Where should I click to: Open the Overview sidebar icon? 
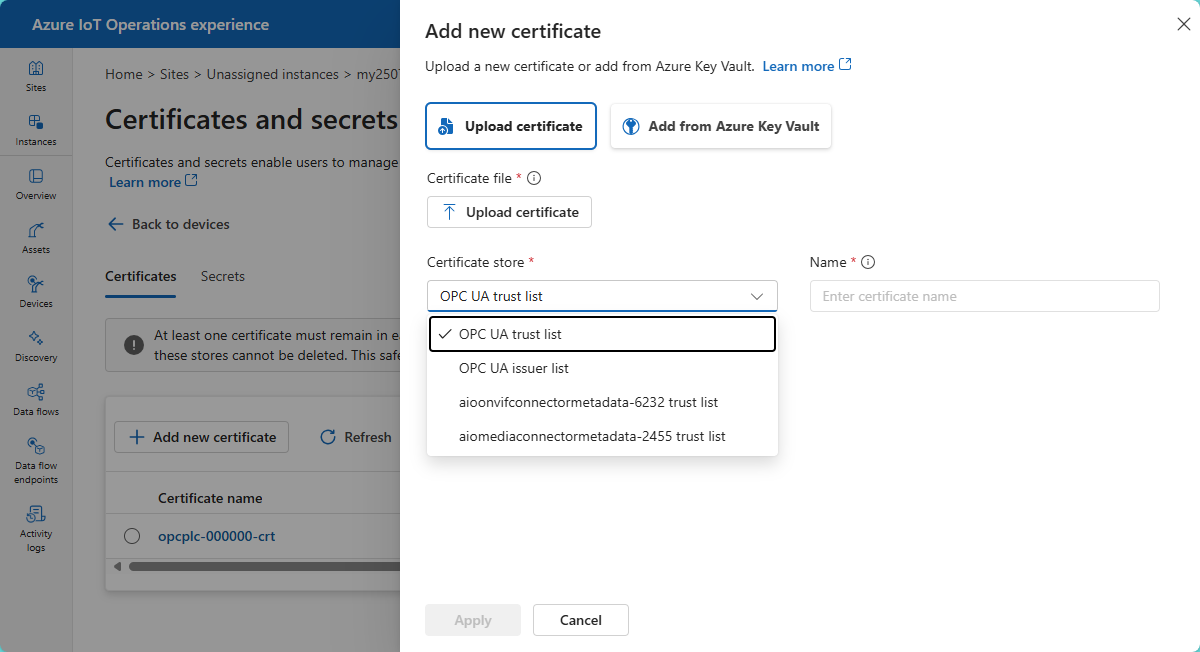click(x=36, y=184)
